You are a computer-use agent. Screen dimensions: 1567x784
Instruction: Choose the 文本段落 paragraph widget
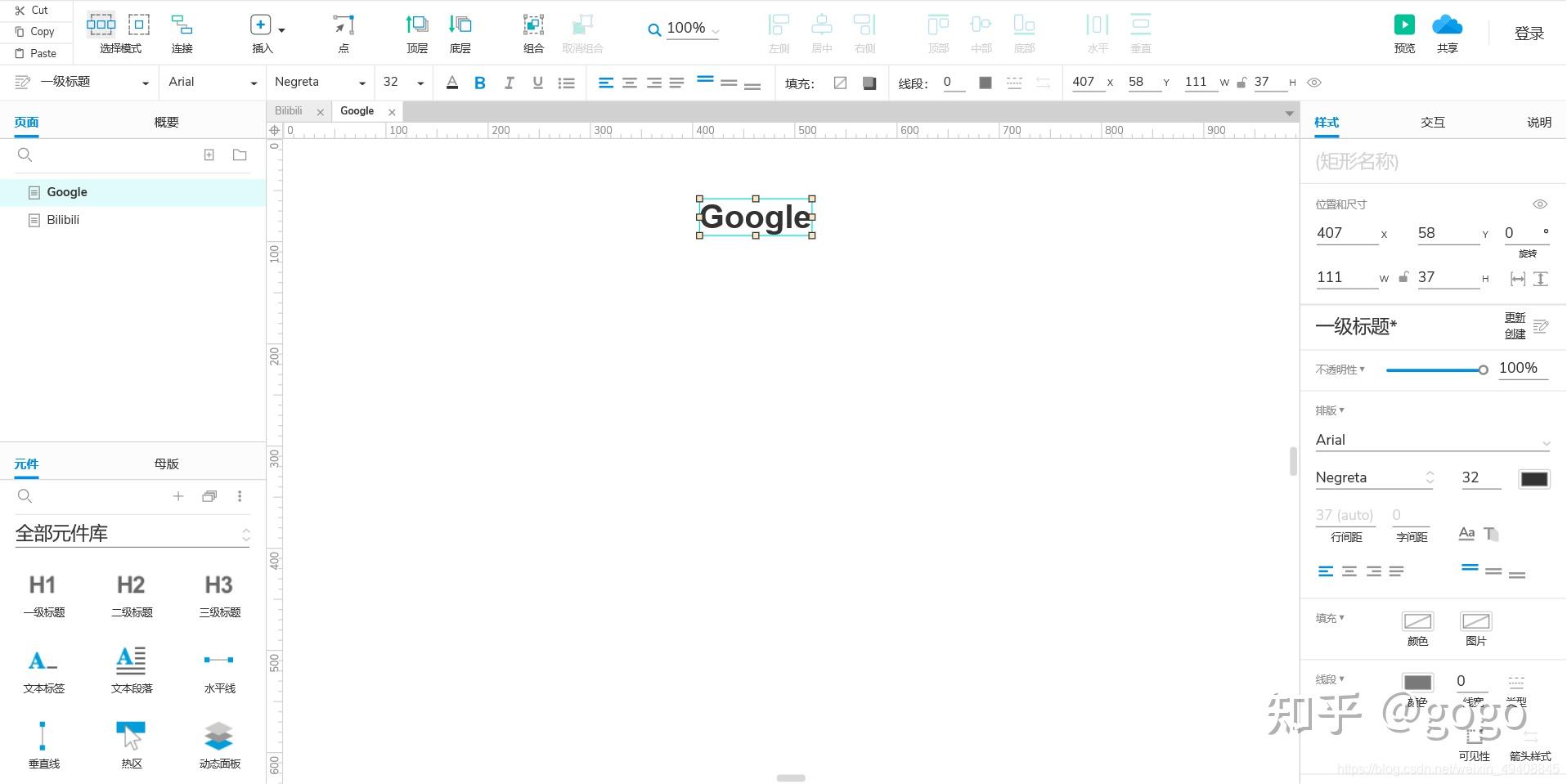[x=132, y=670]
